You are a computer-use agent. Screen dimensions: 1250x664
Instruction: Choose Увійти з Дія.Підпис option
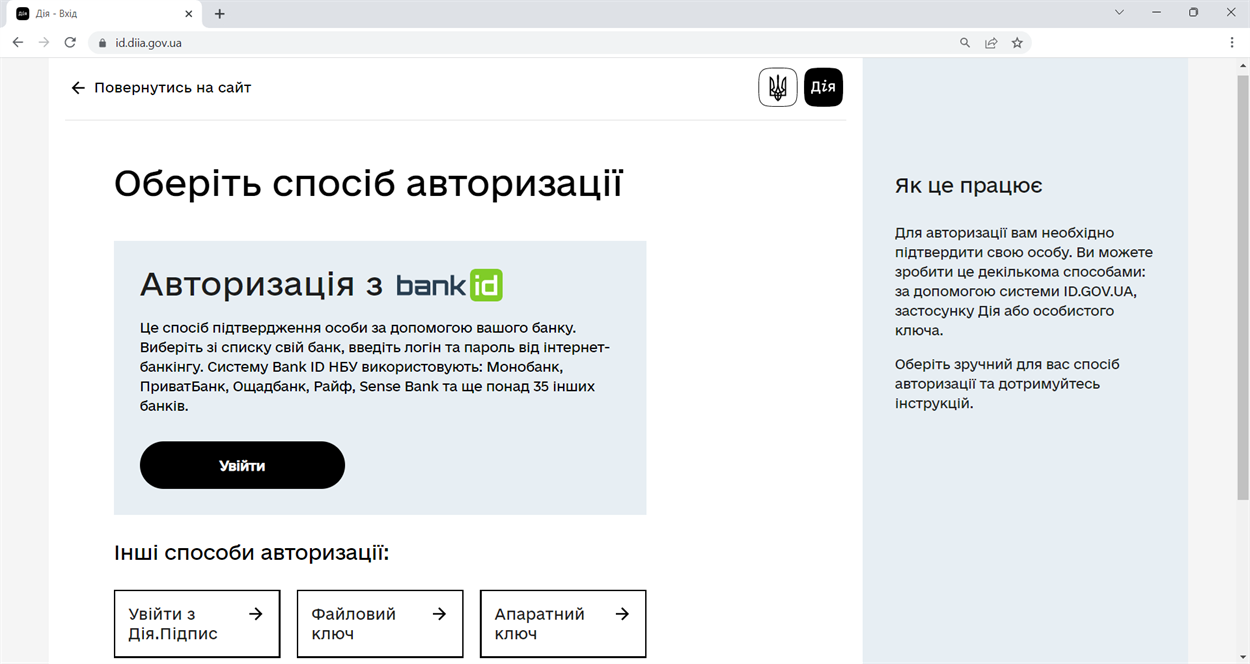point(197,624)
